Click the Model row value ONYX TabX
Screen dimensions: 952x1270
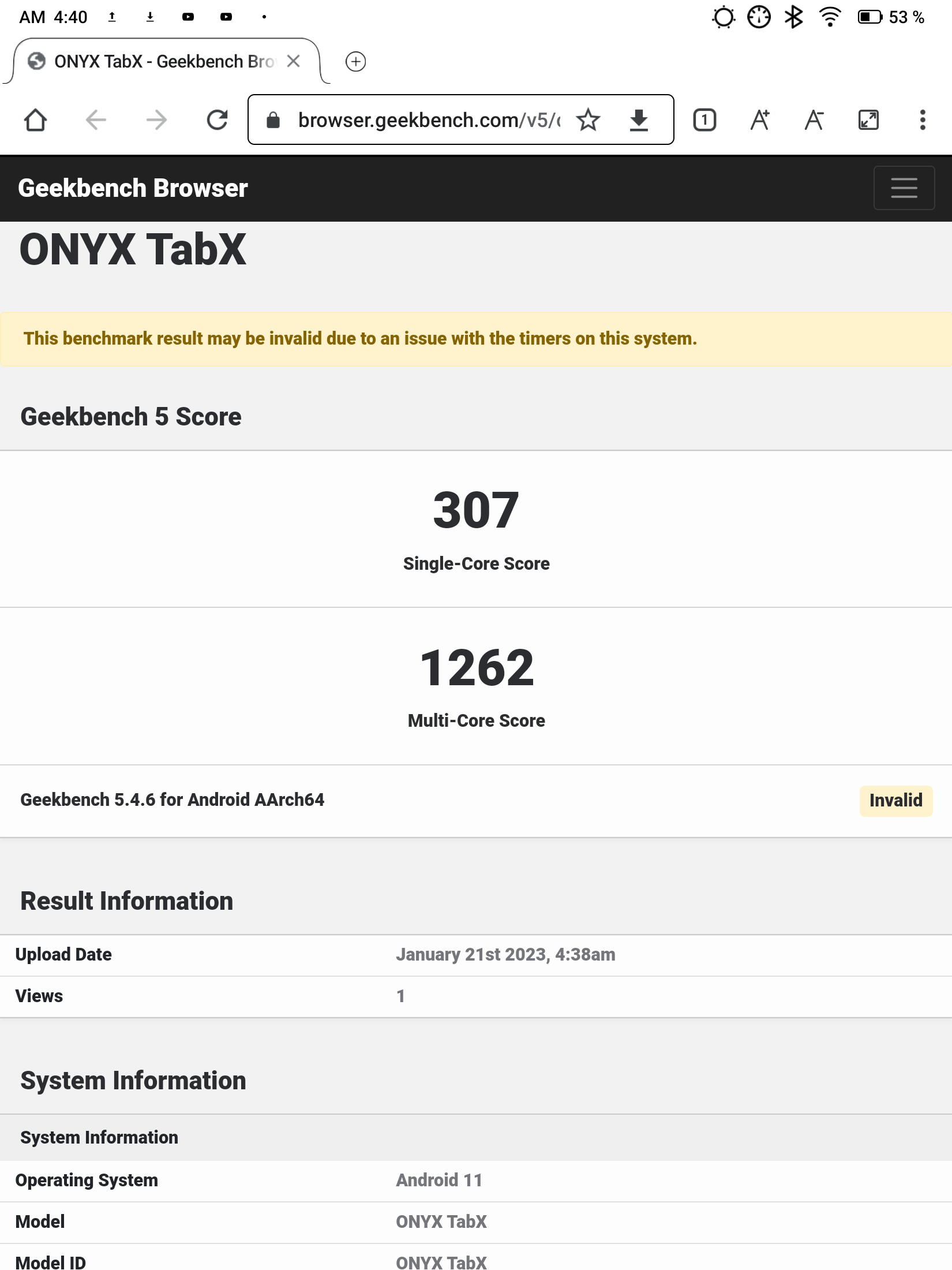pos(441,1222)
